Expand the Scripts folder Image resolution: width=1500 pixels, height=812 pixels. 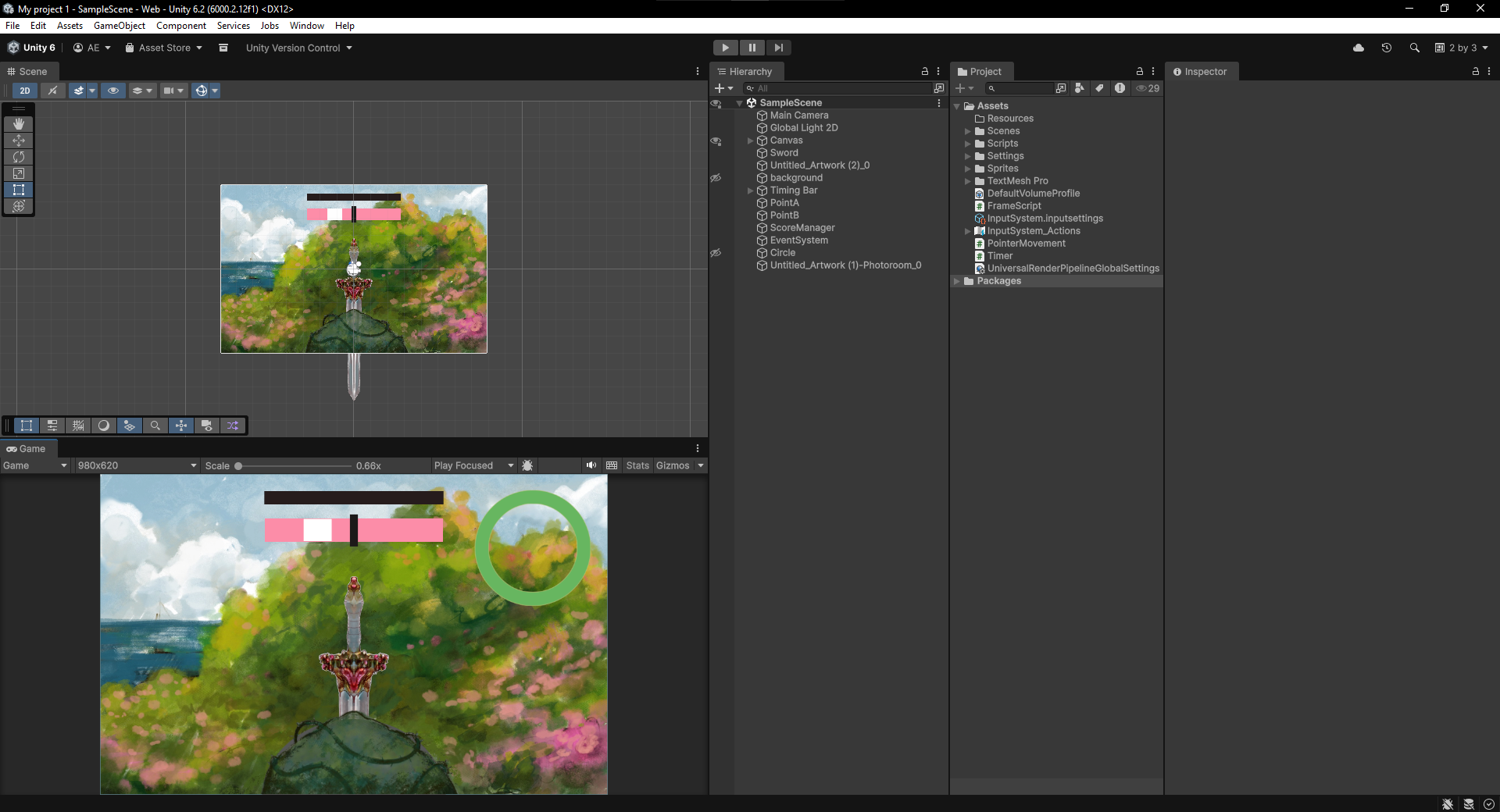tap(968, 144)
